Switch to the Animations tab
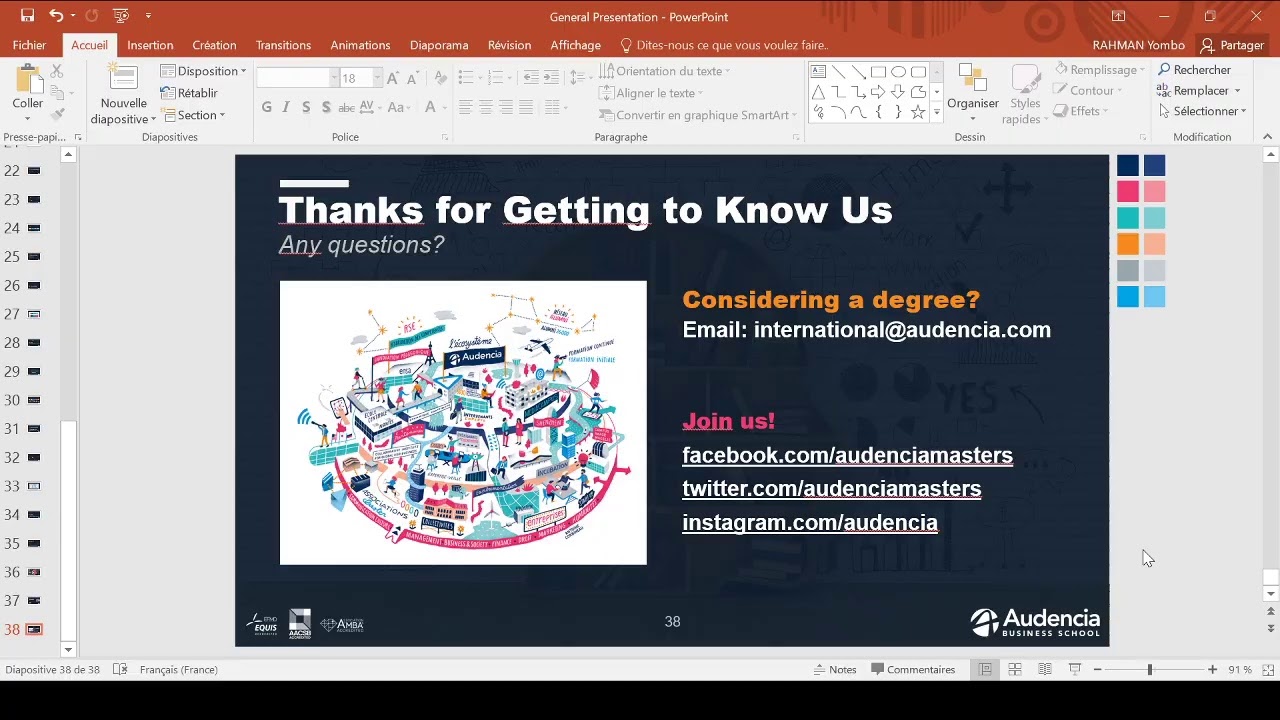Image resolution: width=1280 pixels, height=720 pixels. click(x=360, y=45)
